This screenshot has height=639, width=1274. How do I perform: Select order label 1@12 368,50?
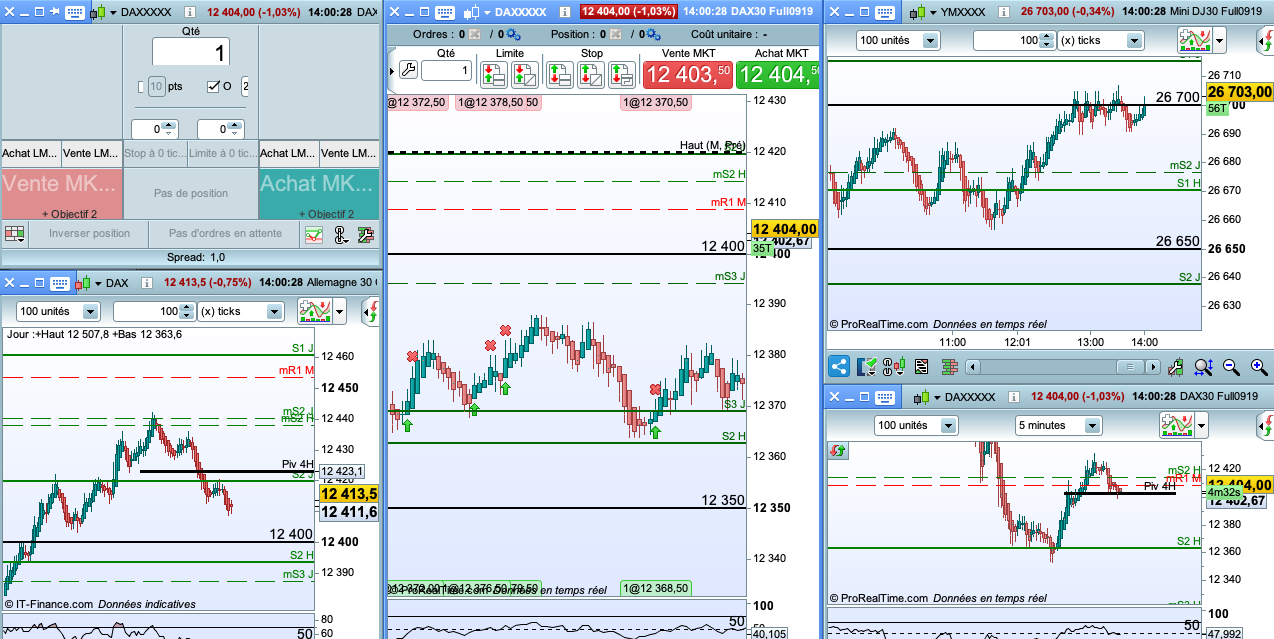click(656, 588)
